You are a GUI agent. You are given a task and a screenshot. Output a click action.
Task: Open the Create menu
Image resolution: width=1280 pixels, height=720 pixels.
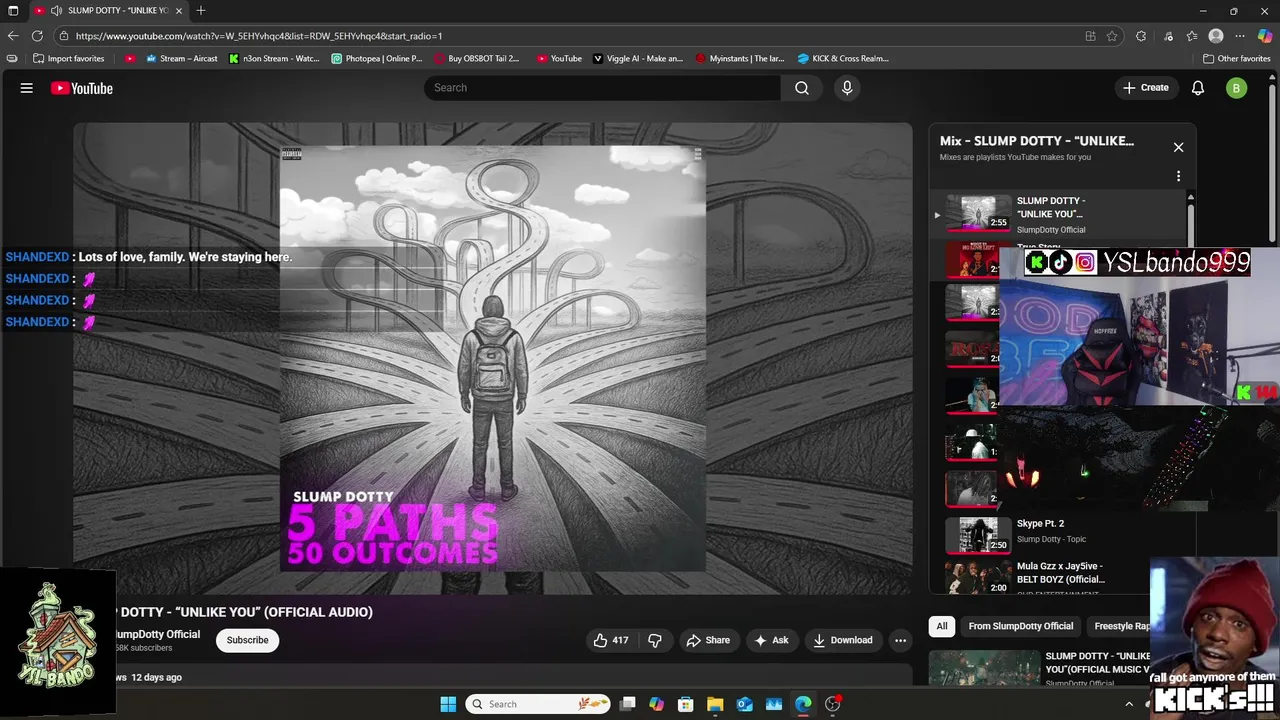[1145, 88]
